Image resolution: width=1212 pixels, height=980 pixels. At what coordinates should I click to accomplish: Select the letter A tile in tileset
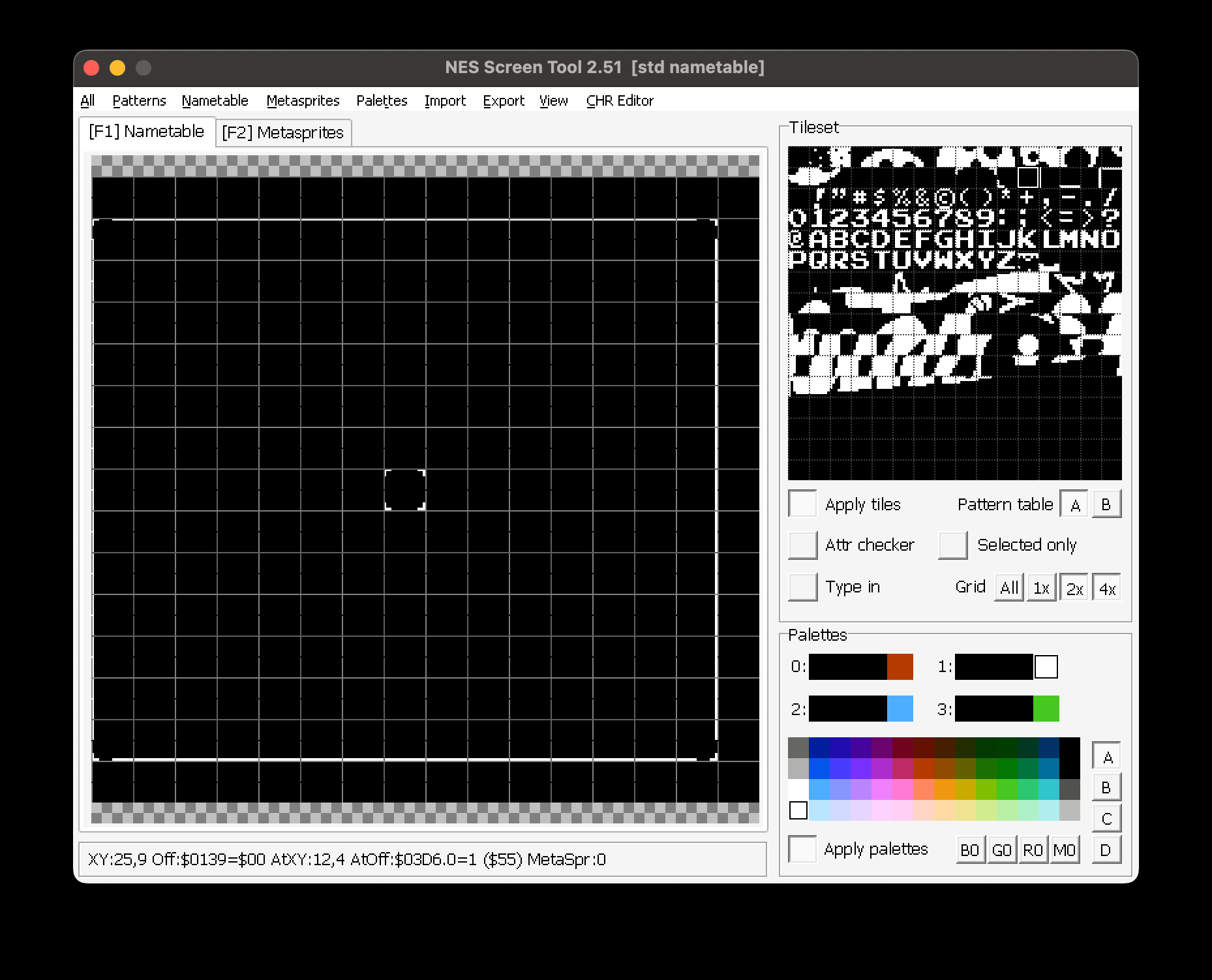[819, 239]
